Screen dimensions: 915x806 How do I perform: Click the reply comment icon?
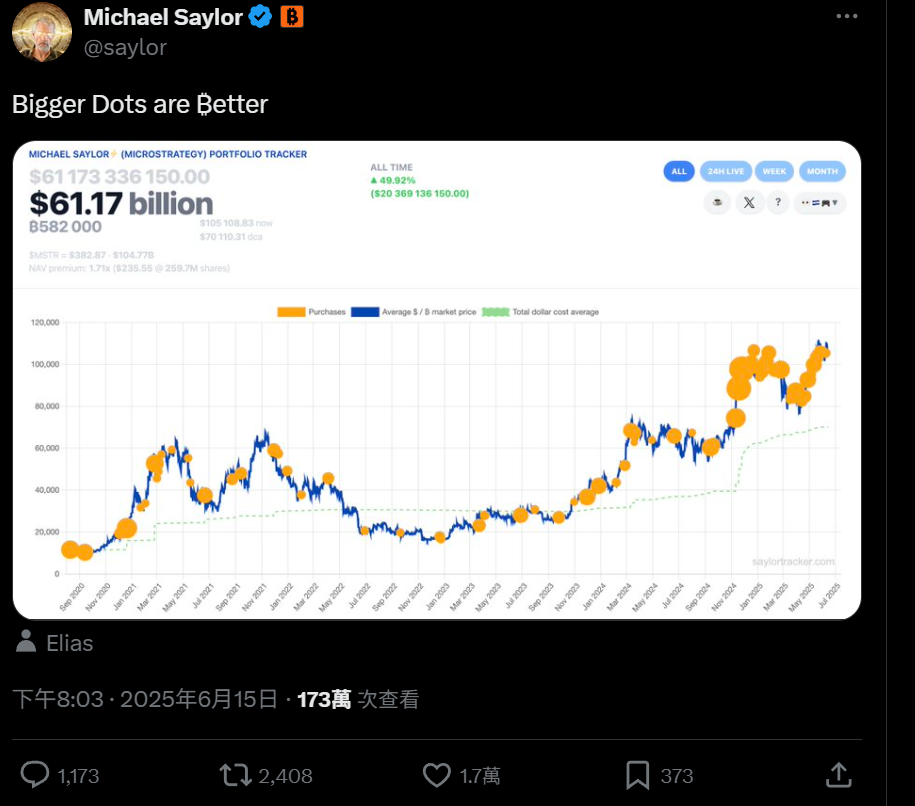click(x=36, y=775)
